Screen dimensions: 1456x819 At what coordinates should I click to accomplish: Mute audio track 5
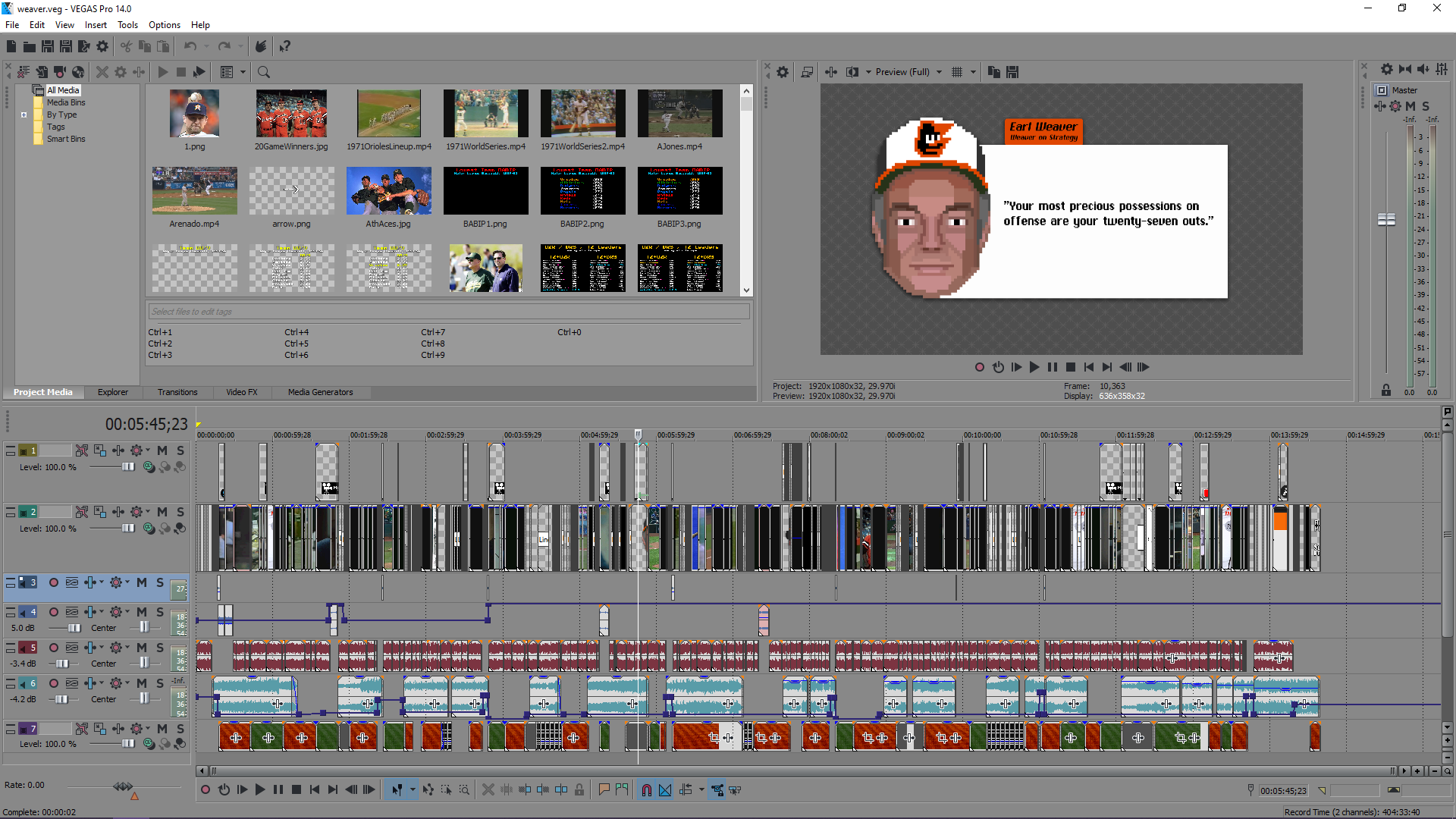pos(142,648)
